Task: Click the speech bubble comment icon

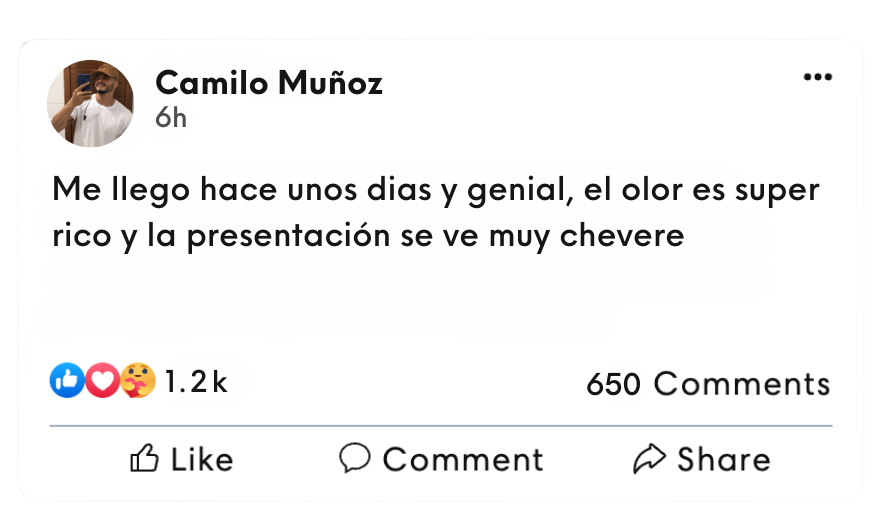Action: click(354, 458)
